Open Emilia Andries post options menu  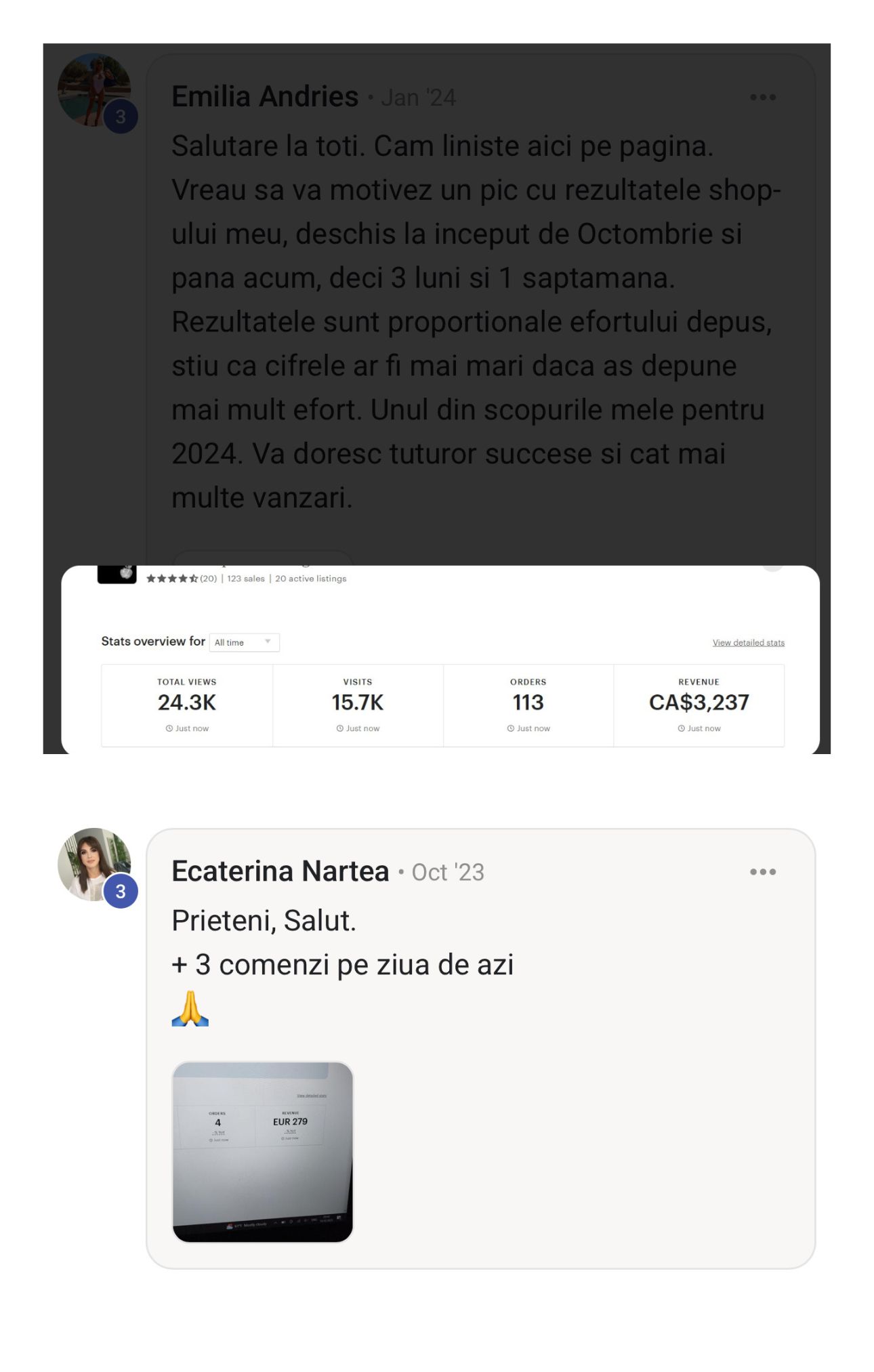pos(762,98)
